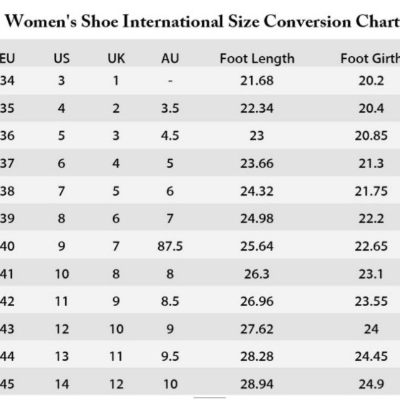Click the EU column header
This screenshot has height=400, width=400.
[7, 58]
